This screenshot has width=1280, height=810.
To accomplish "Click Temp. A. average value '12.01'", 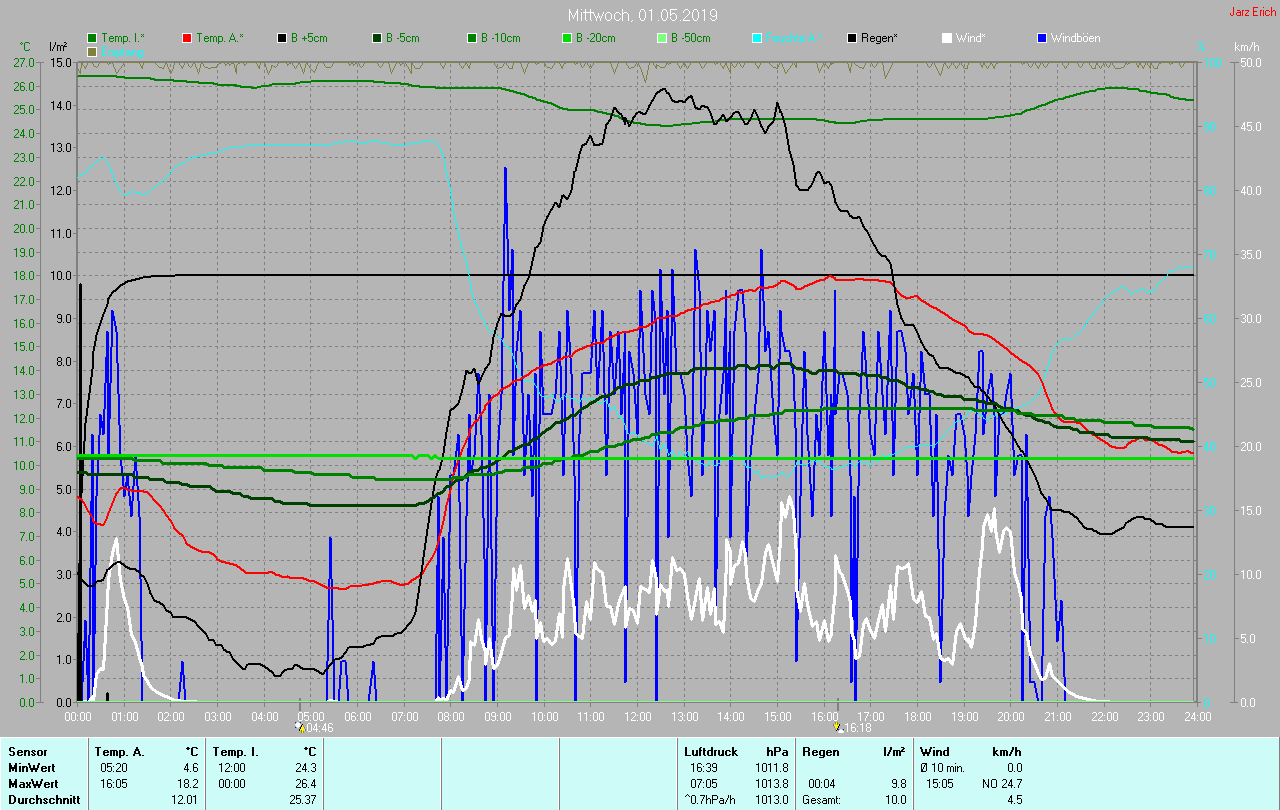I will 185,800.
